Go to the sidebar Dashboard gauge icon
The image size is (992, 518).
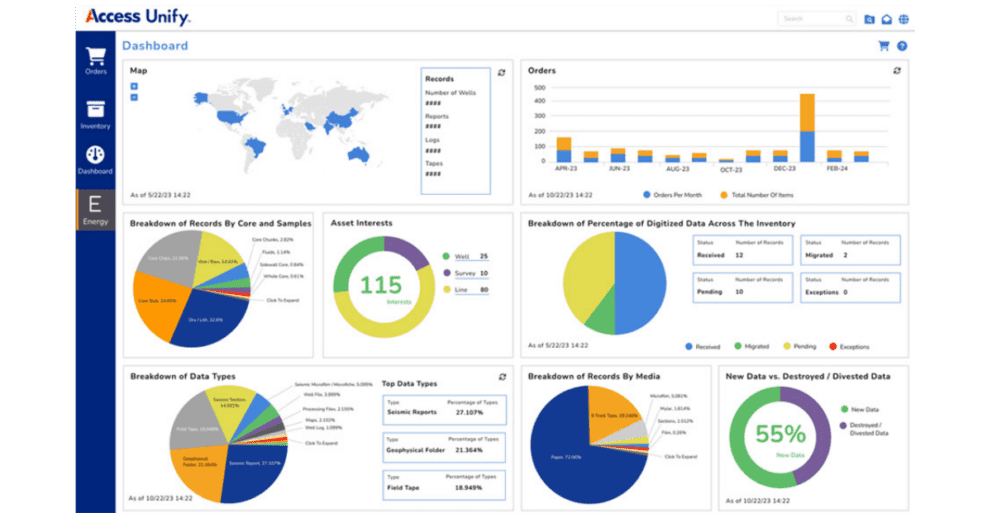96,160
